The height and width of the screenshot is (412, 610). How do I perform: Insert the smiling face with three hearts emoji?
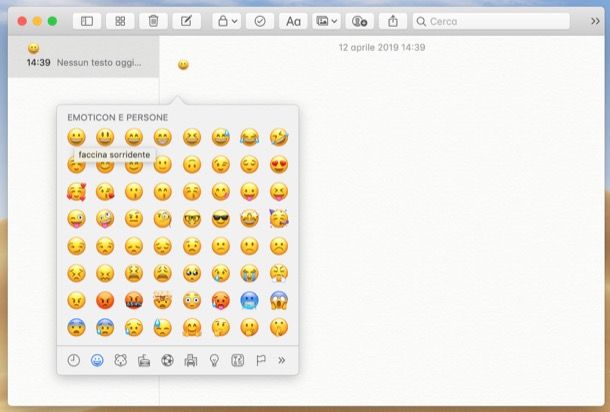[x=76, y=192]
